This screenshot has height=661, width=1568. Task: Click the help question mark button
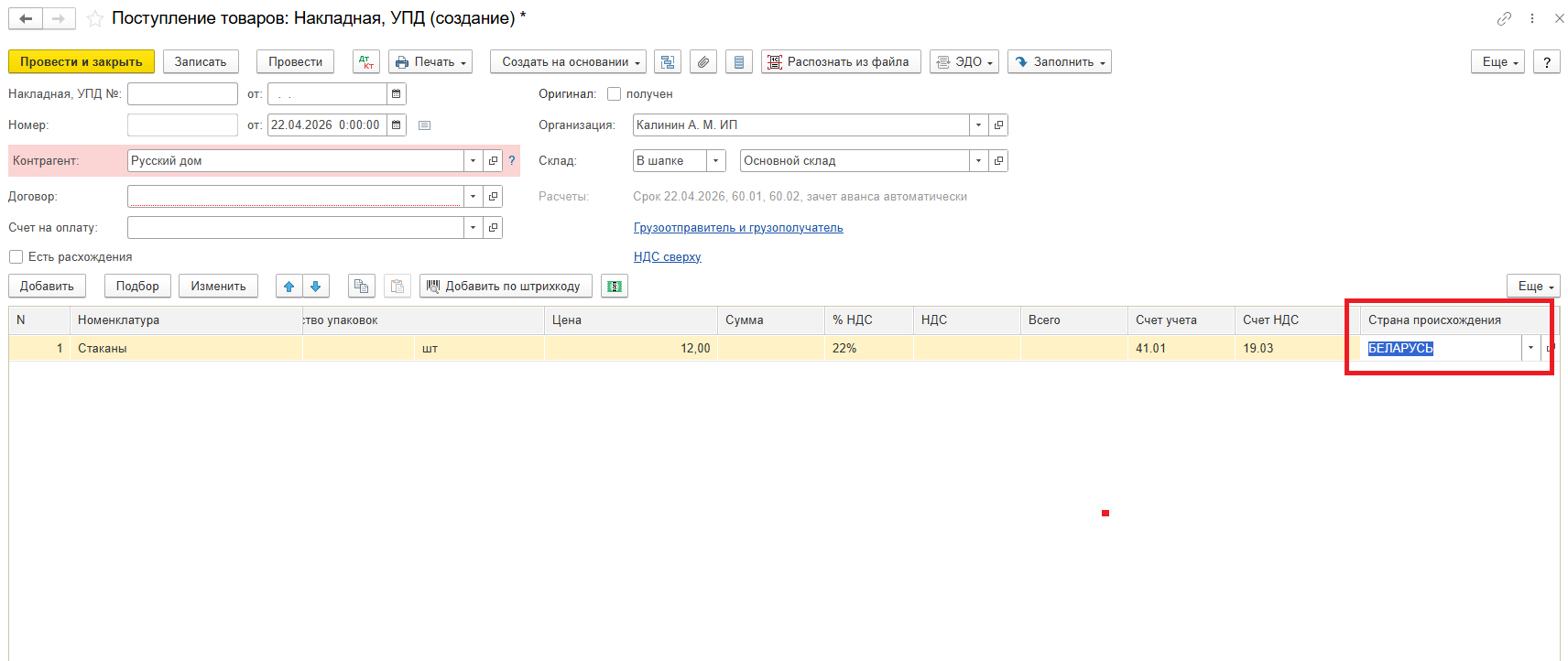tap(1547, 61)
